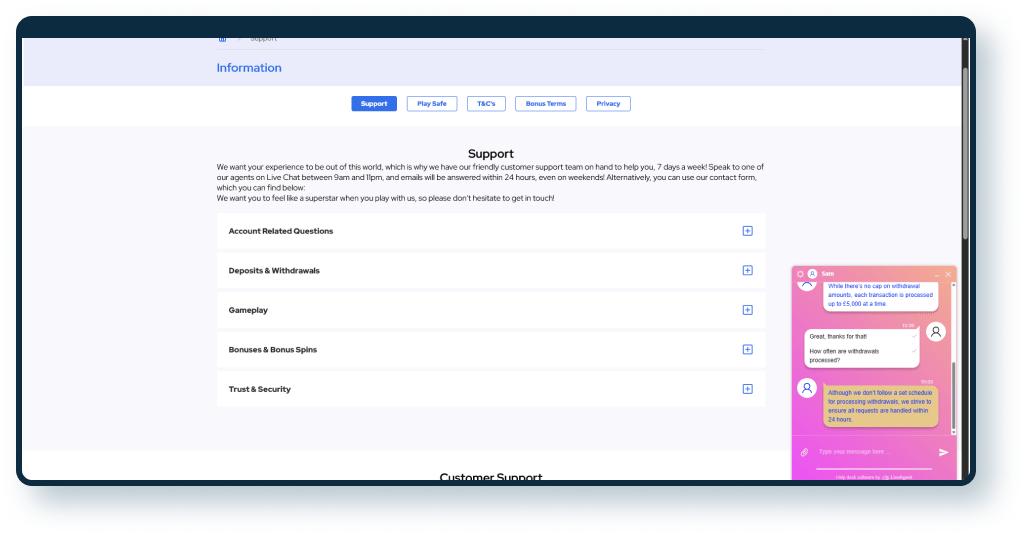The height and width of the screenshot is (534, 1024).
Task: Open the Gameplay accordion
Action: [747, 310]
